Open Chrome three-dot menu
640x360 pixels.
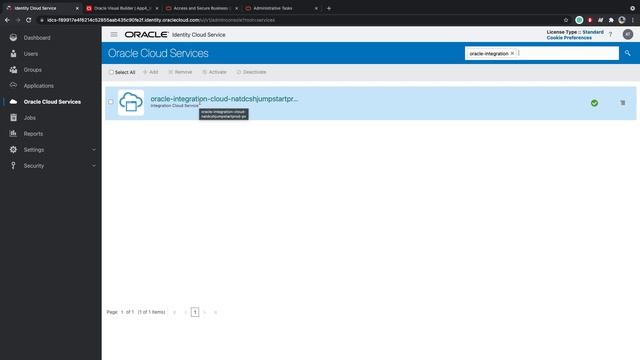click(633, 20)
